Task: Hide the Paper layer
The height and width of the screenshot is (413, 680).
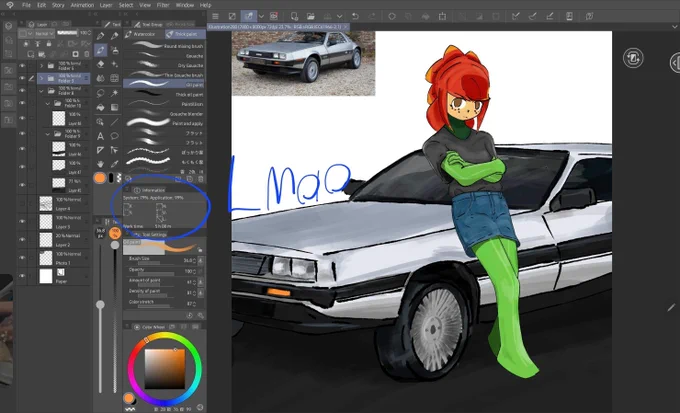Action: [x=22, y=276]
